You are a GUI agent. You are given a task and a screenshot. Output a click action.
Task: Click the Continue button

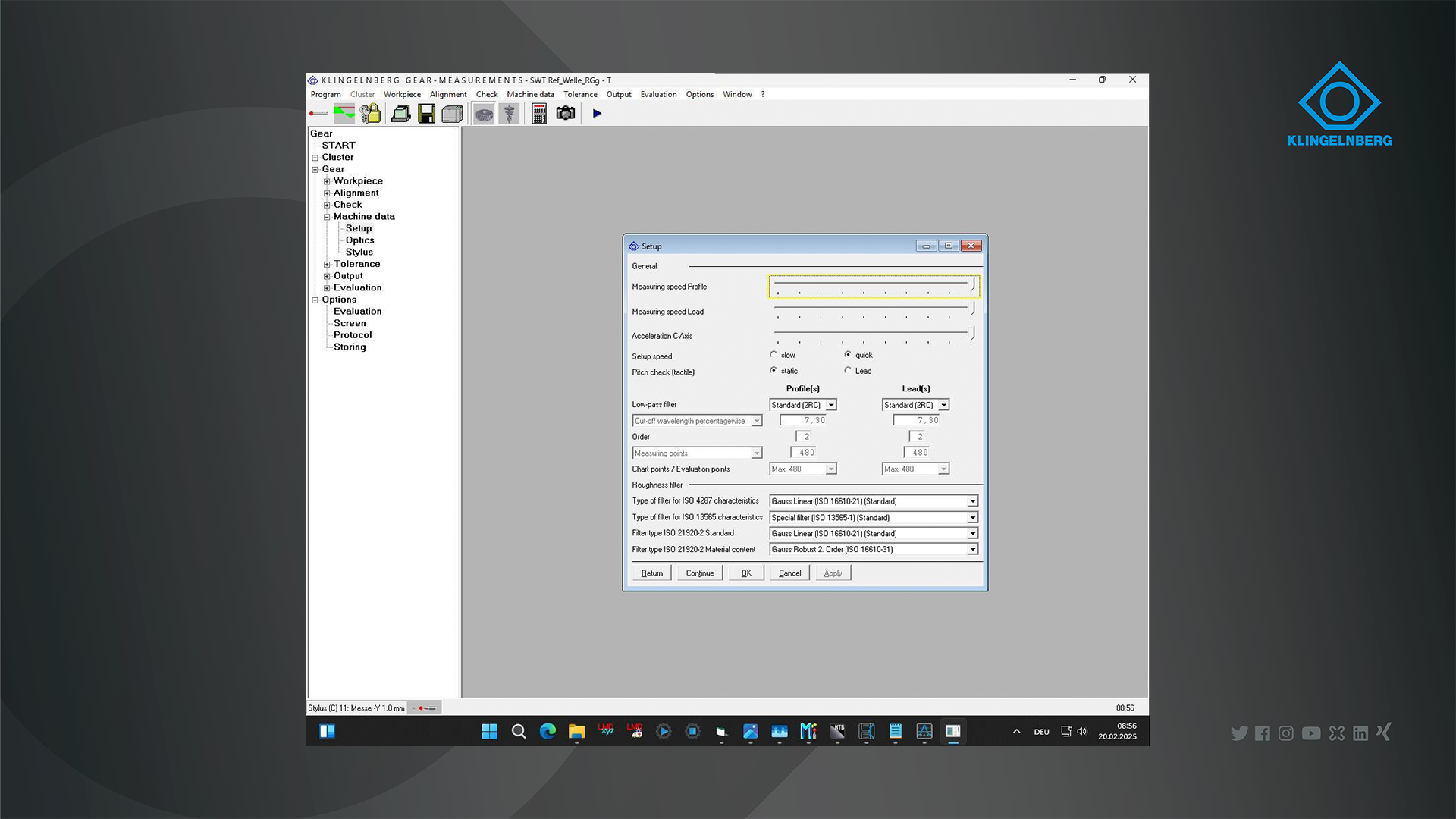click(700, 573)
